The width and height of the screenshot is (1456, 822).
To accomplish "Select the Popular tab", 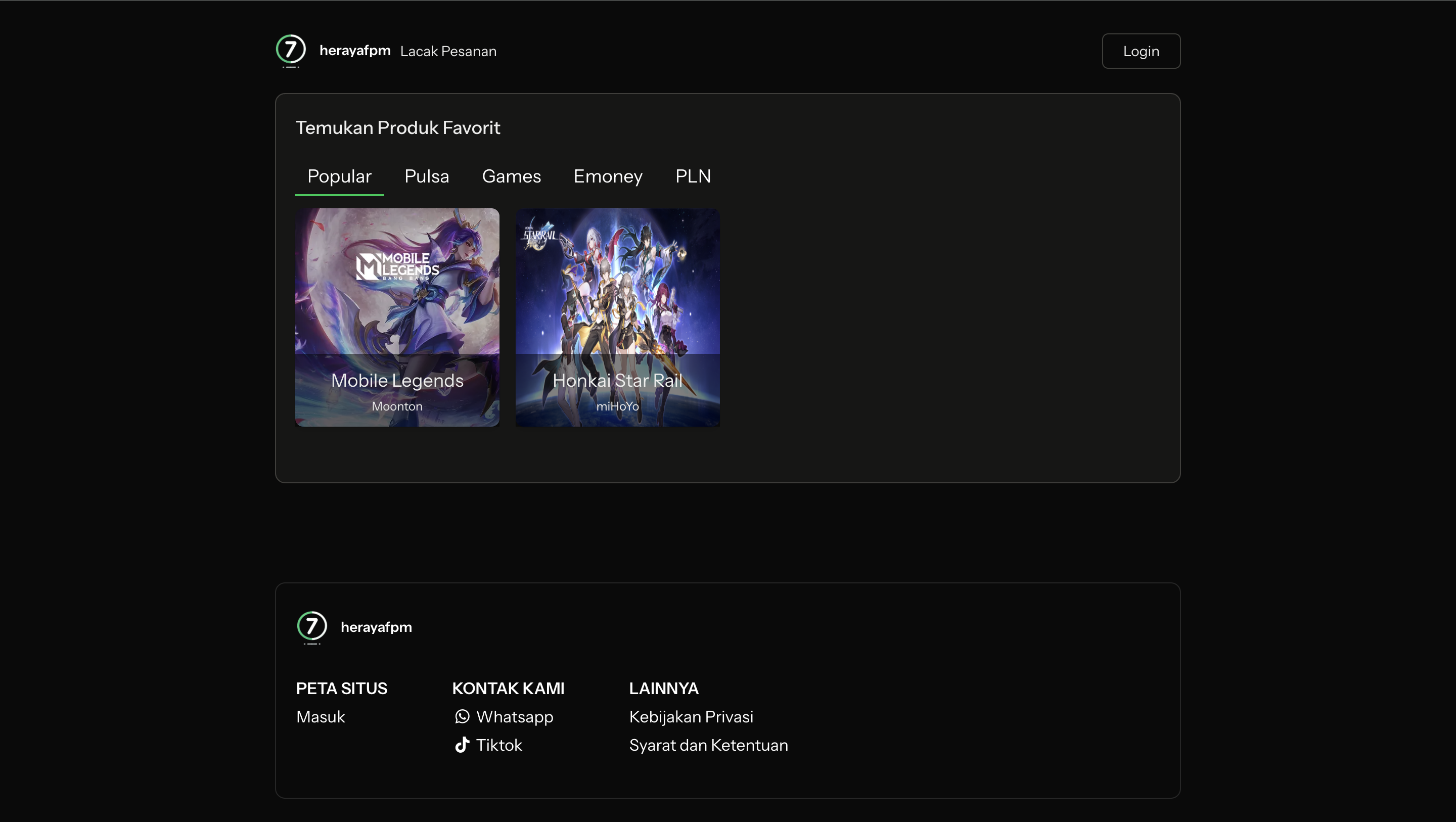I will [x=339, y=176].
